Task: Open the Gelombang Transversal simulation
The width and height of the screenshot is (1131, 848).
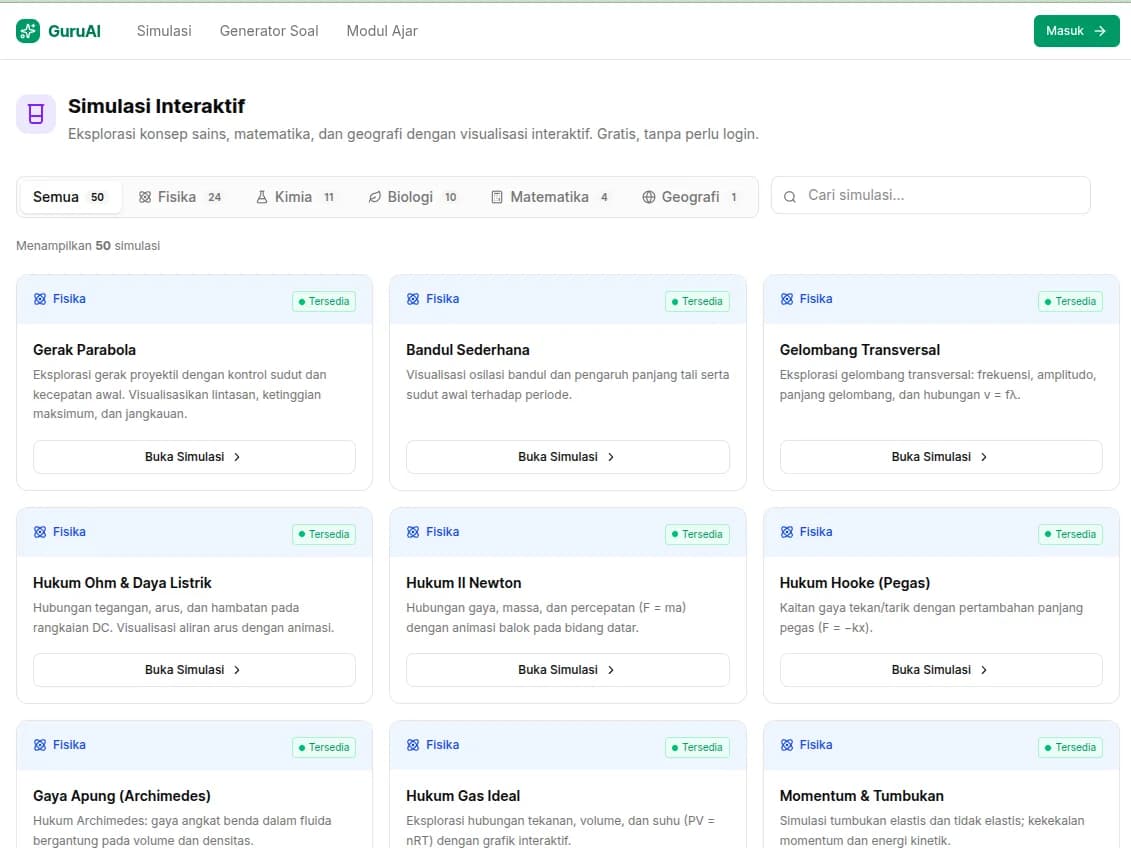Action: point(941,457)
